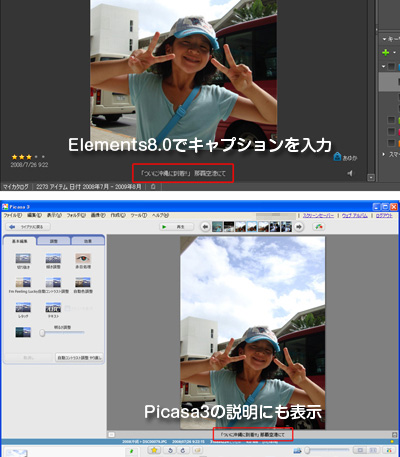Go to previous photo arrow in Picasa
The width and height of the screenshot is (400, 457).
(x=205, y=227)
